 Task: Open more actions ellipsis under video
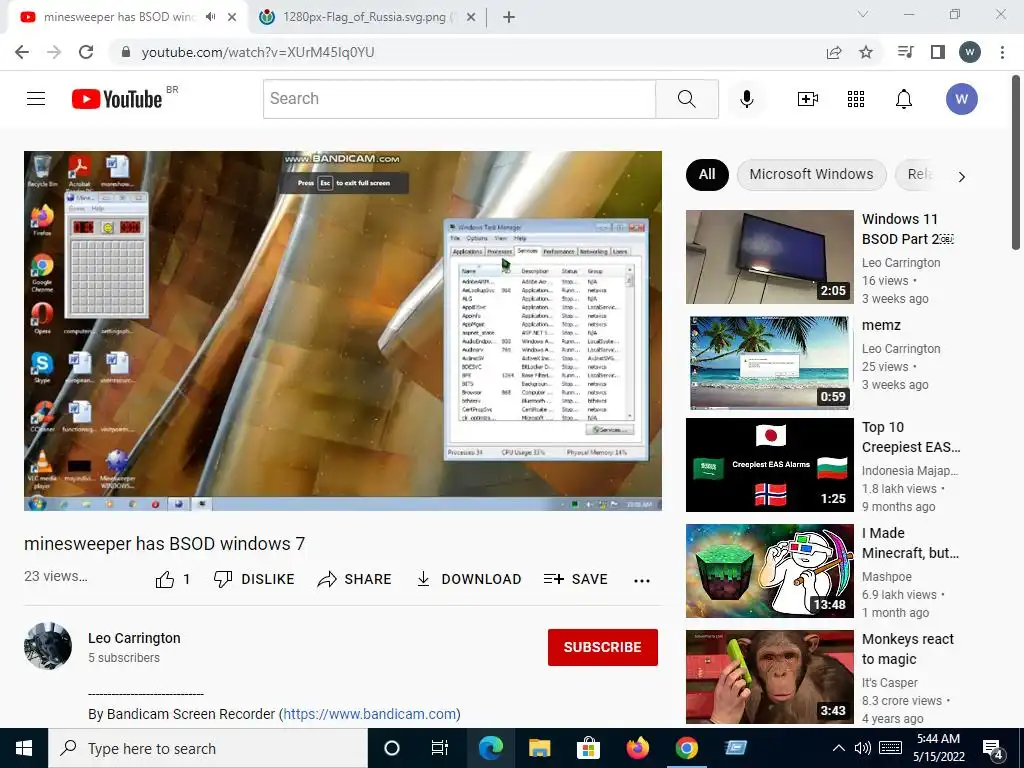pyautogui.click(x=642, y=581)
